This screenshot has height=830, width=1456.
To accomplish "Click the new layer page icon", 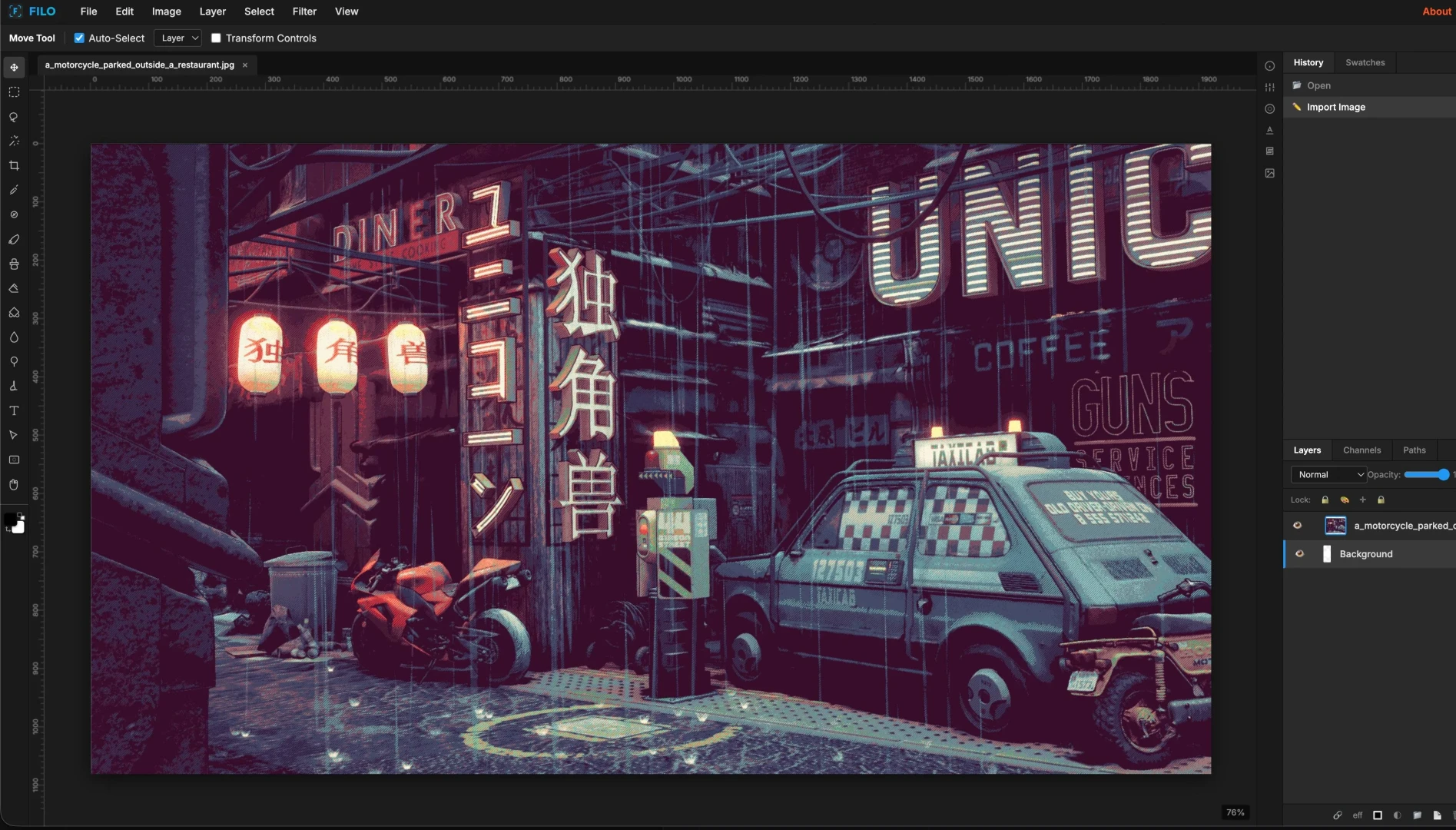I will tap(1438, 815).
